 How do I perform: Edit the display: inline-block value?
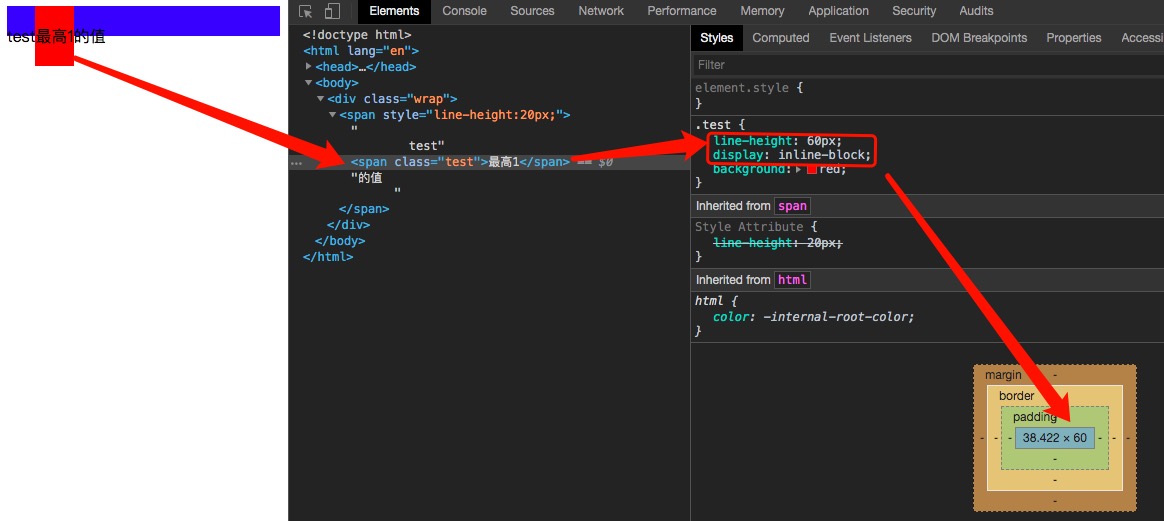tap(824, 155)
